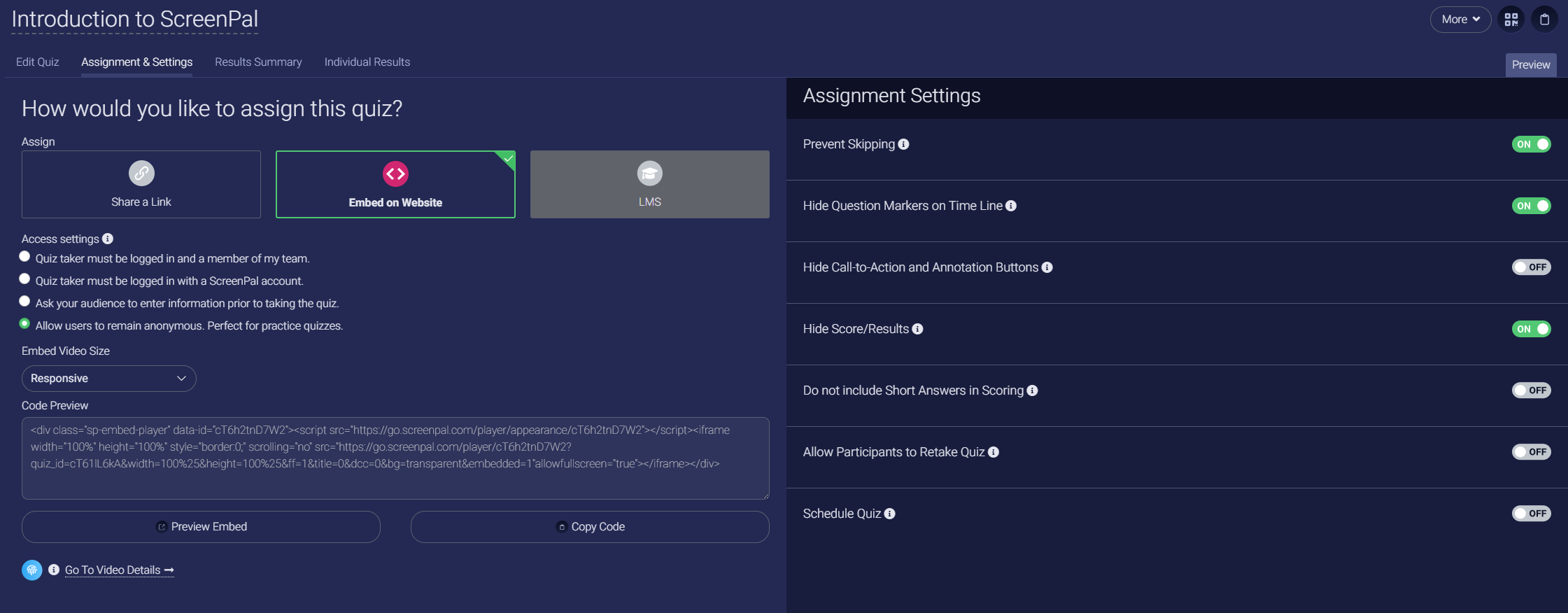1568x613 pixels.
Task: Click info icon next to Schedule Quiz
Action: pos(889,514)
